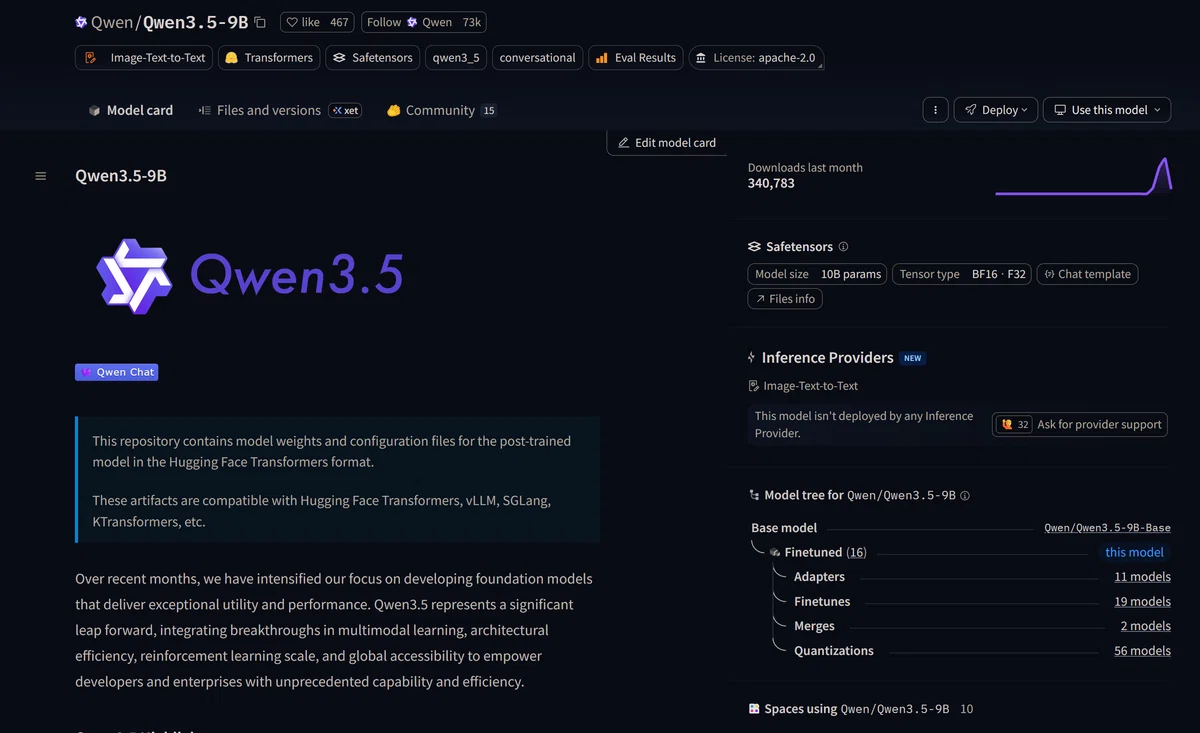Image resolution: width=1200 pixels, height=733 pixels.
Task: Open the Chat template button
Action: (1087, 274)
